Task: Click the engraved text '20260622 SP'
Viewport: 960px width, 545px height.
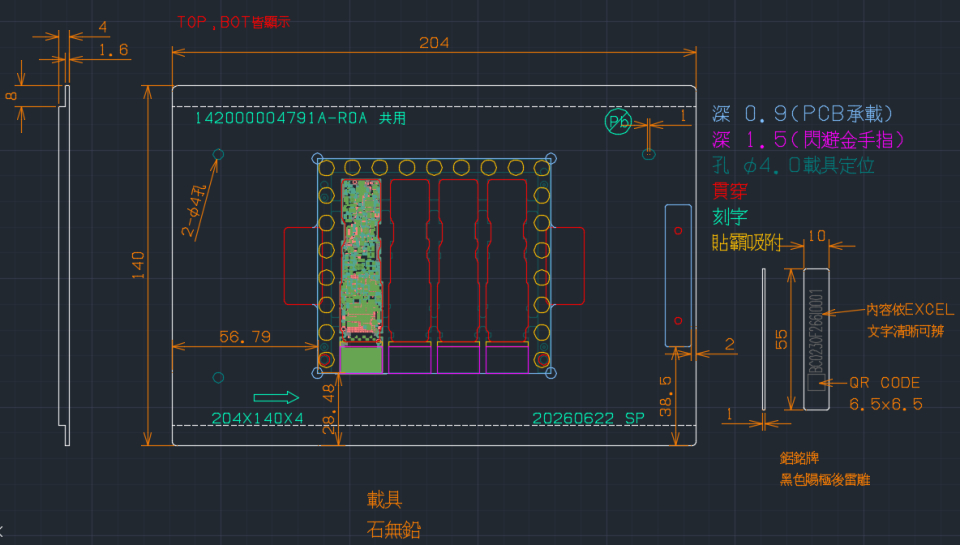Action: (x=588, y=418)
